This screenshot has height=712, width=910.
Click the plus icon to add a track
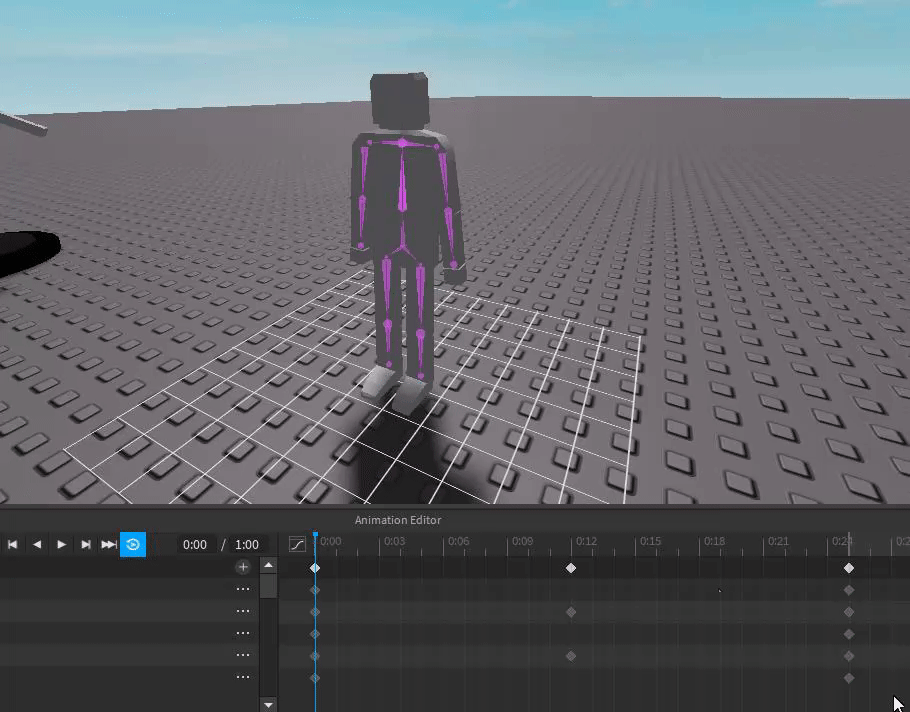point(243,567)
